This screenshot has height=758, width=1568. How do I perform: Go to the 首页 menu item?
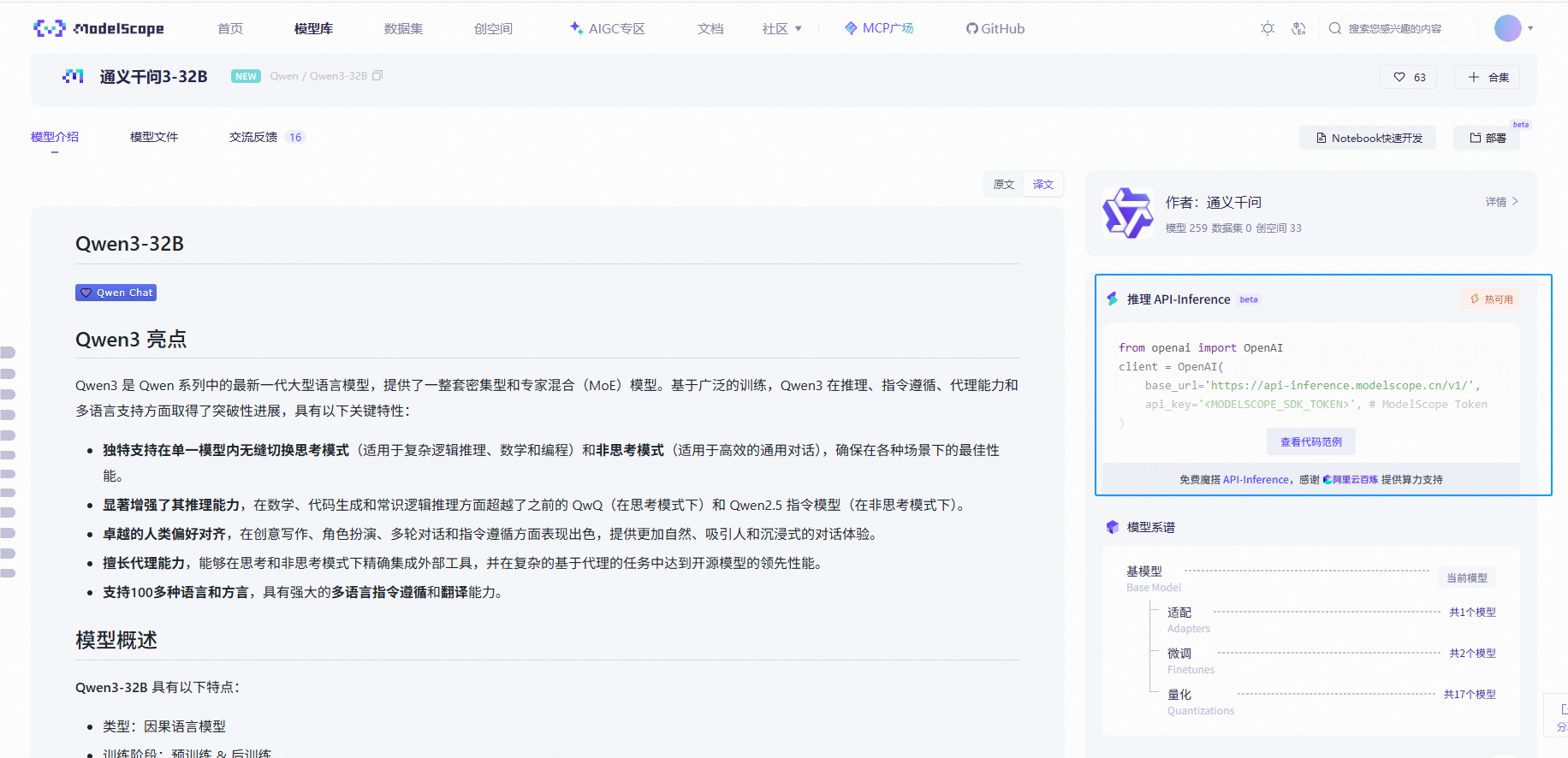pyautogui.click(x=230, y=28)
